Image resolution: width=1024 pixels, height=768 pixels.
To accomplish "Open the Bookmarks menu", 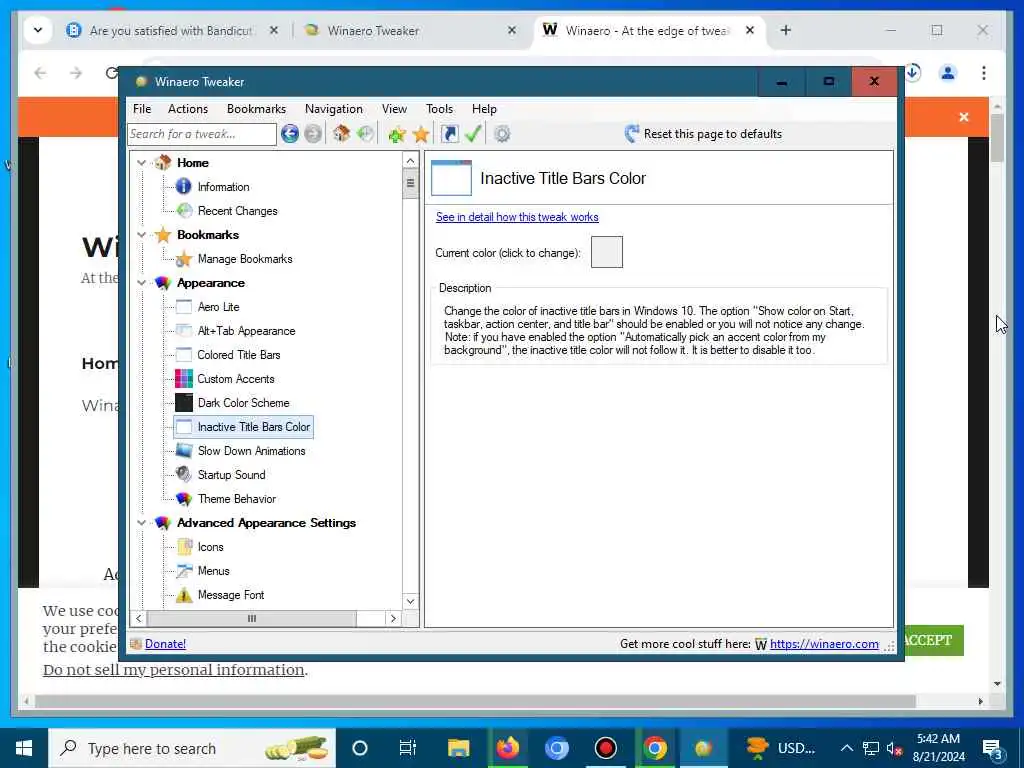I will 256,109.
